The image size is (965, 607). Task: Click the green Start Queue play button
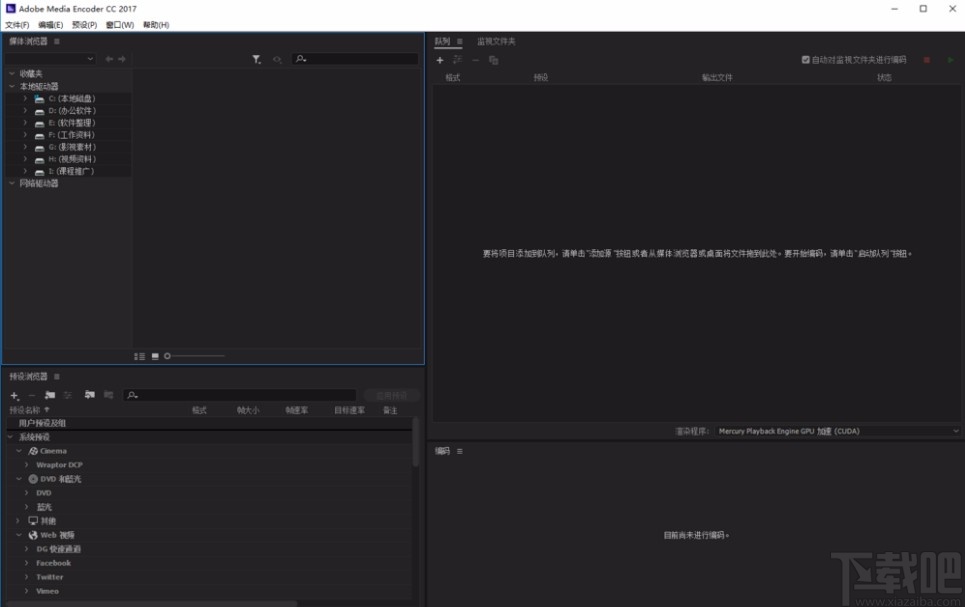pyautogui.click(x=950, y=60)
